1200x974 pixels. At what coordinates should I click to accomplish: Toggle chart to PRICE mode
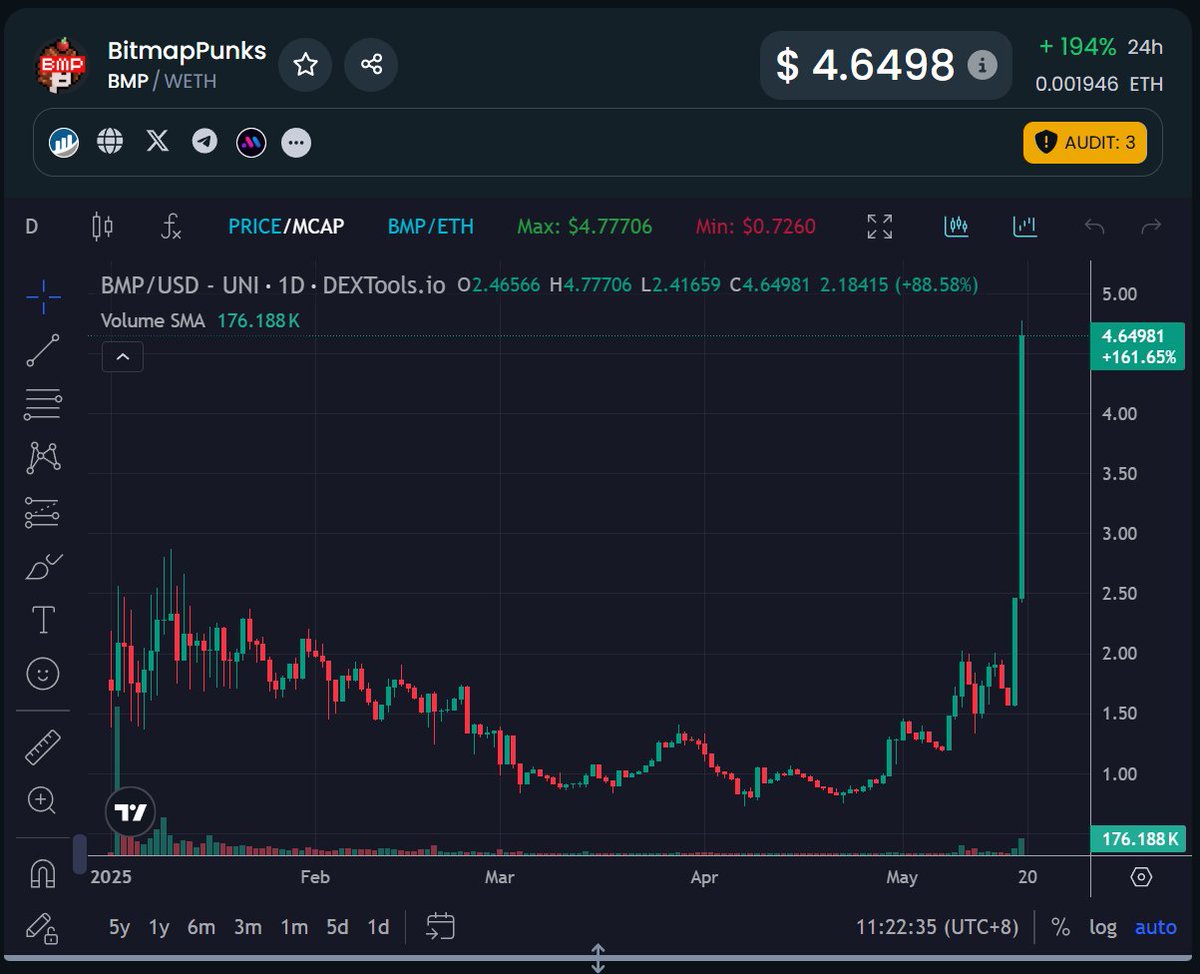[x=255, y=227]
